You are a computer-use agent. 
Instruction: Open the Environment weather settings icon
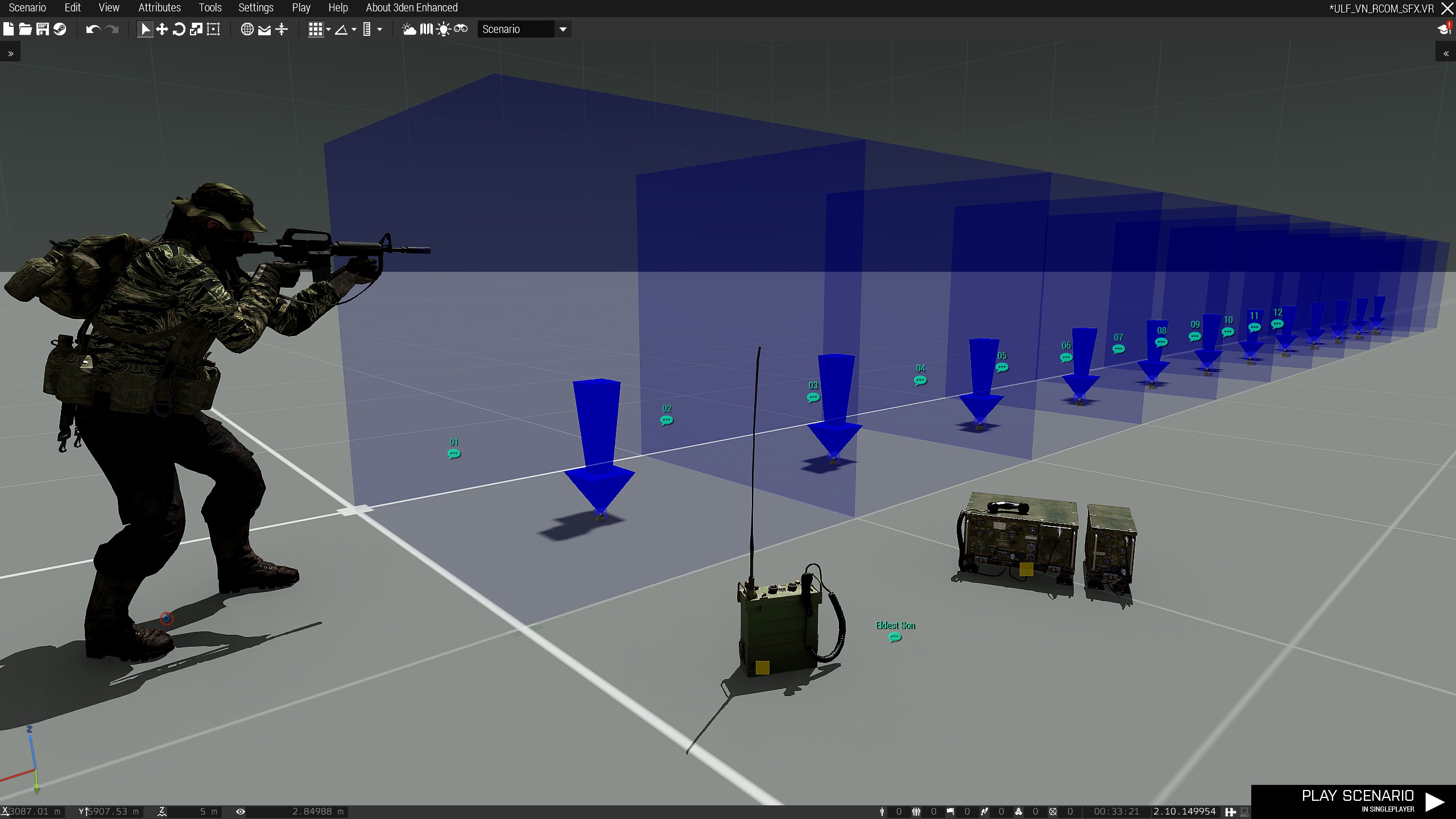point(409,30)
